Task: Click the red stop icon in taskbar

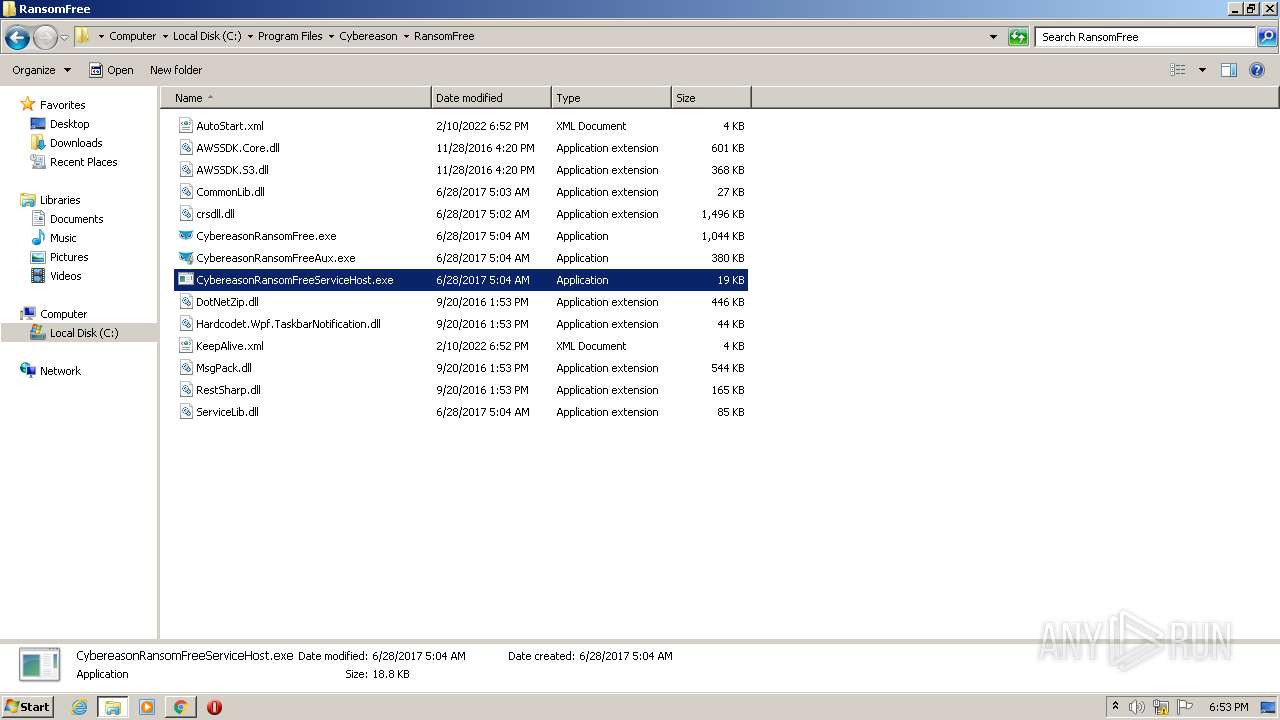Action: click(214, 707)
